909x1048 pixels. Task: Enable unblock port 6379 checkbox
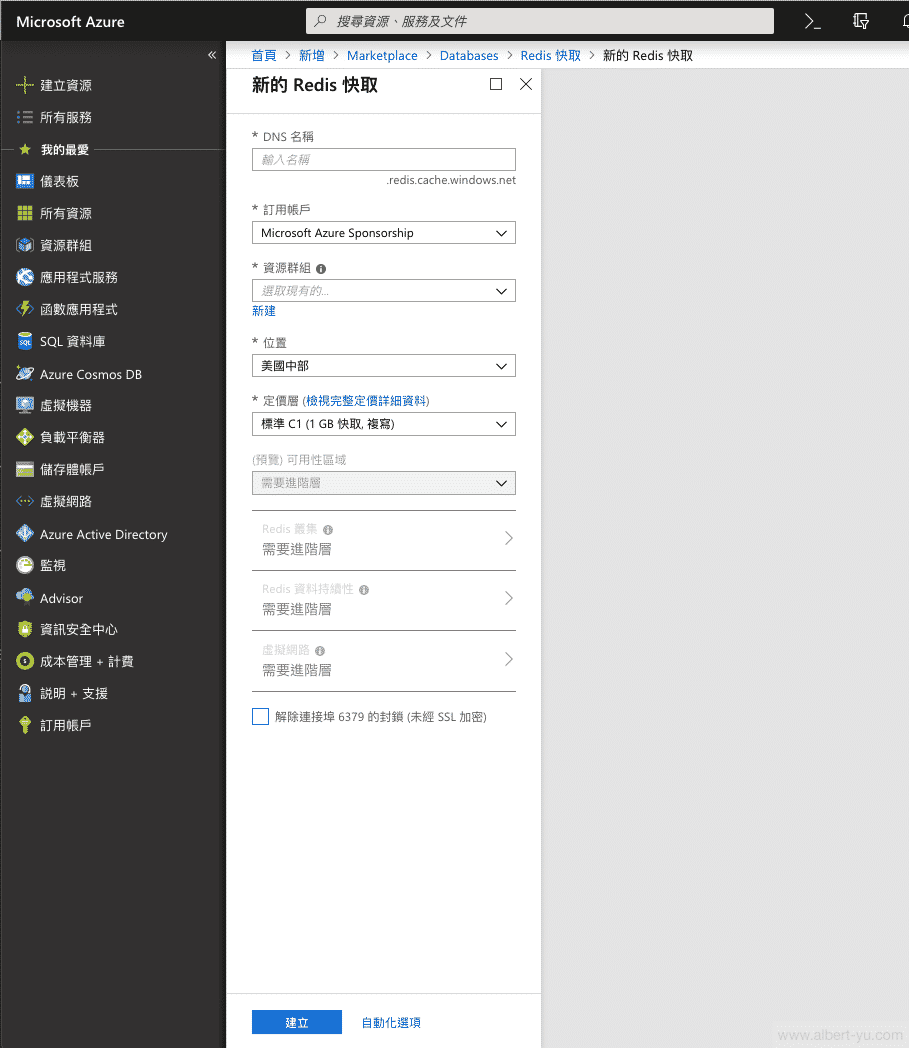(x=261, y=716)
